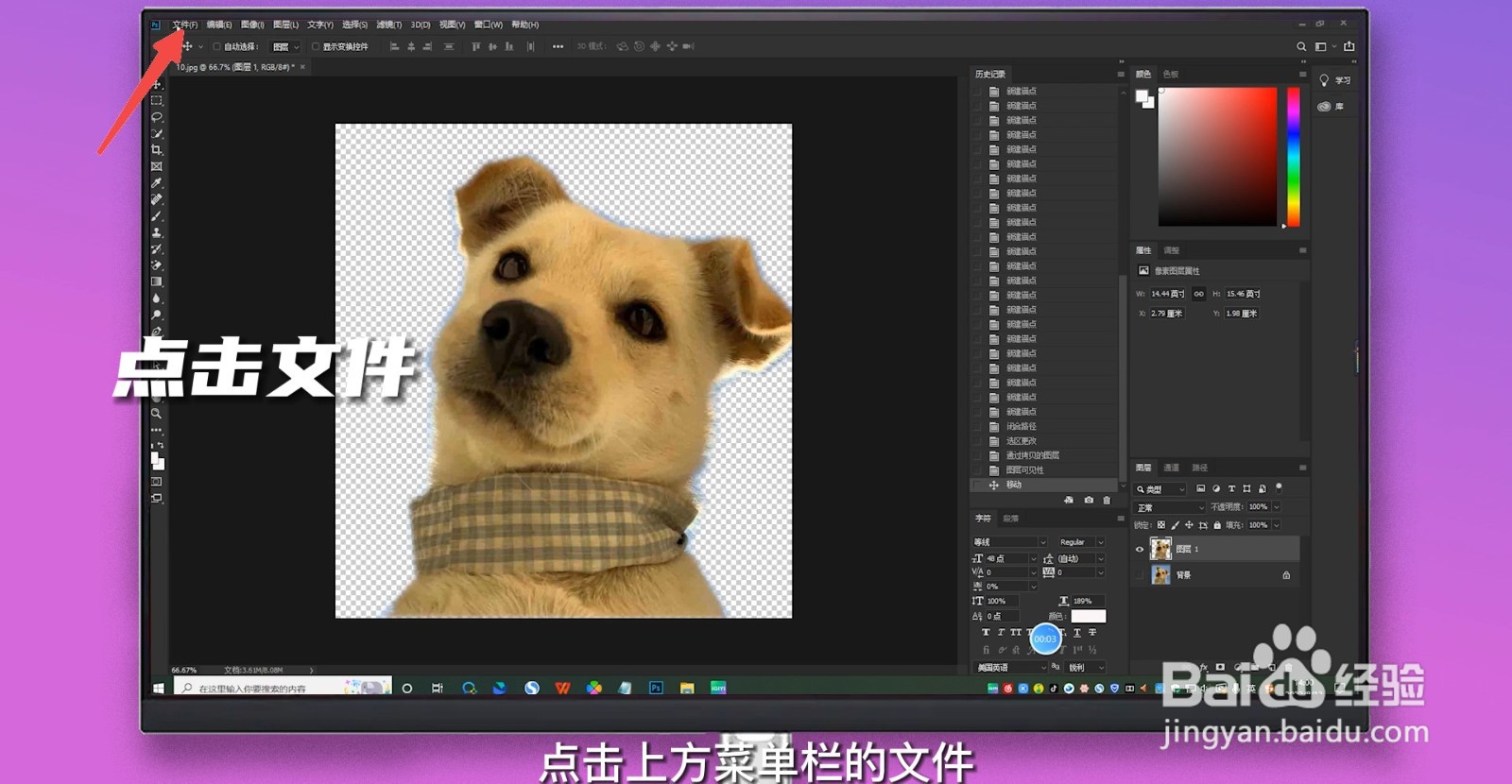Viewport: 1512px width, 784px height.
Task: Click align top edges icon
Action: [x=475, y=46]
